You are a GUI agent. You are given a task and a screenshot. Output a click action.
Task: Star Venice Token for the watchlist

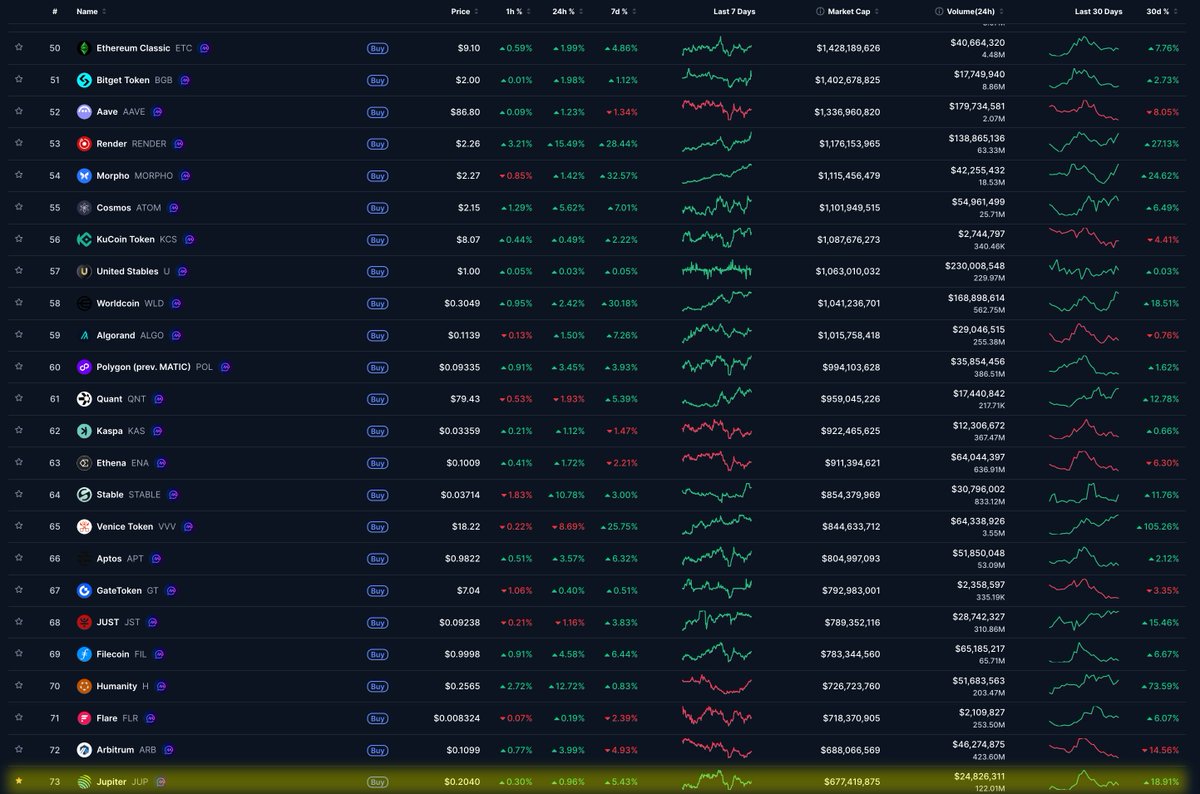pos(18,527)
